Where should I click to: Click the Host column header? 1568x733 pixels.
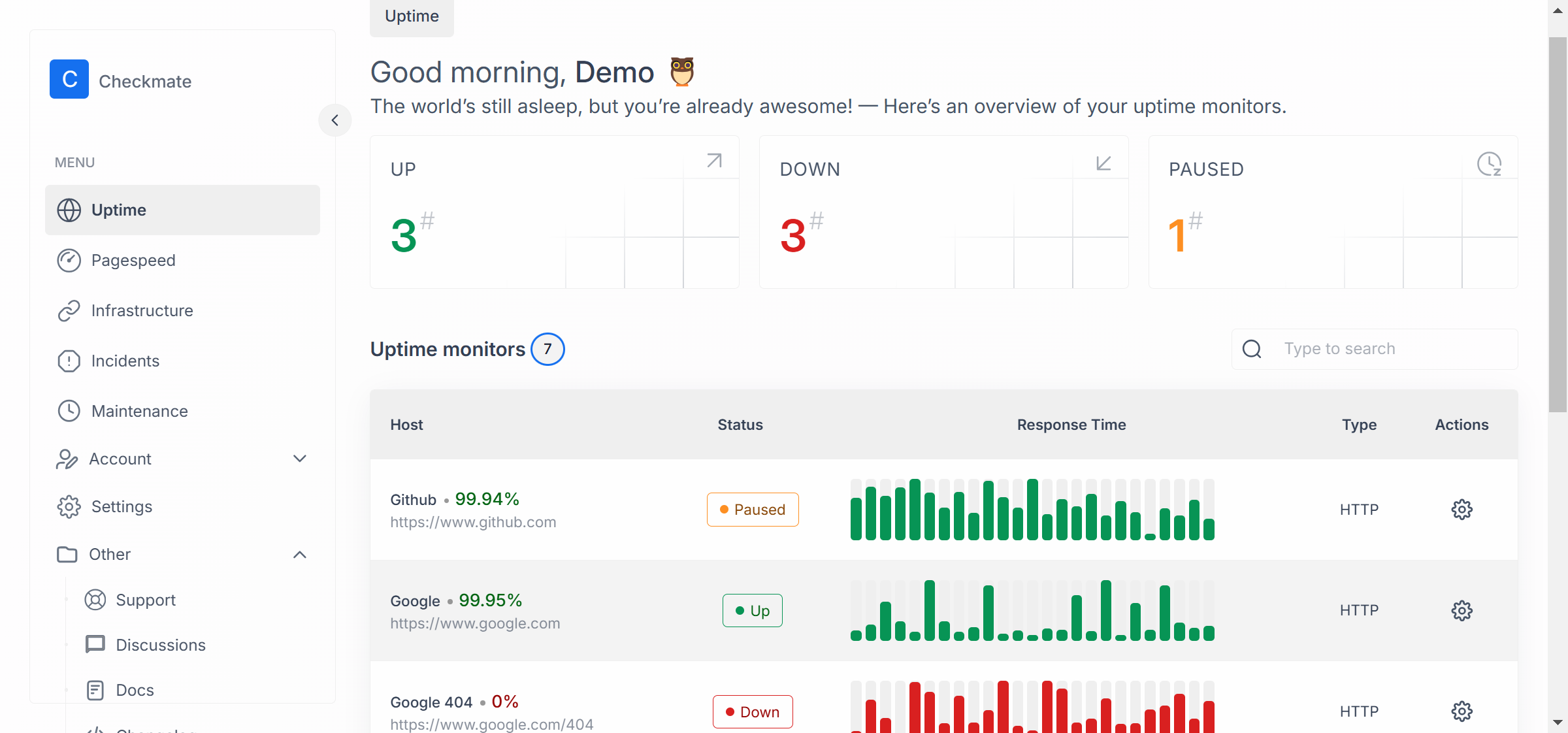pyautogui.click(x=406, y=425)
